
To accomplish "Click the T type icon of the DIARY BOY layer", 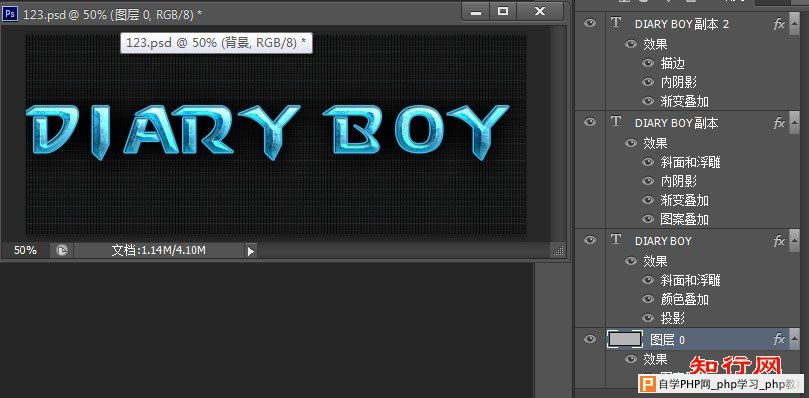I will (x=616, y=240).
